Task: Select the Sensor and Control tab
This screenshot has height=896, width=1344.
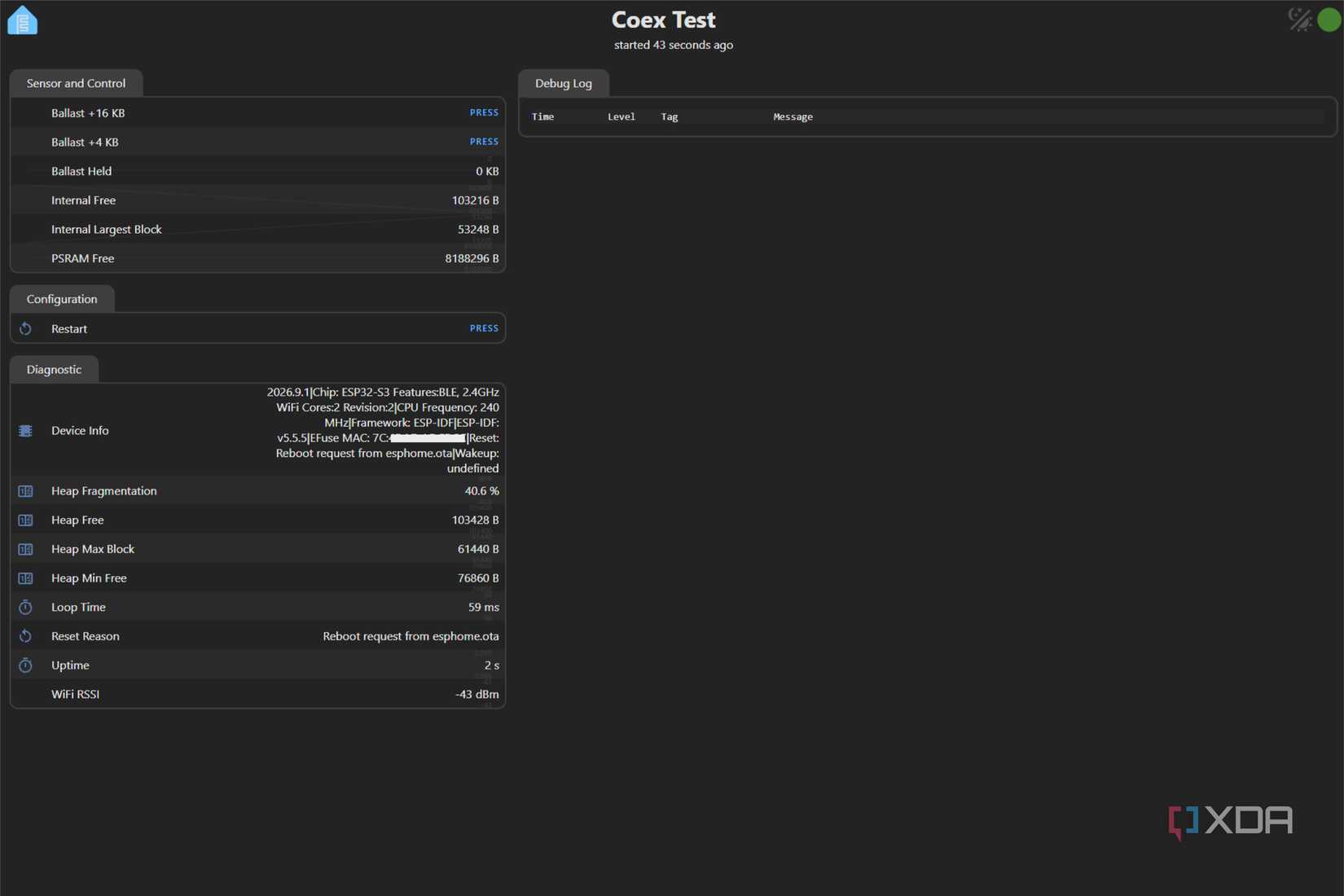Action: click(76, 83)
